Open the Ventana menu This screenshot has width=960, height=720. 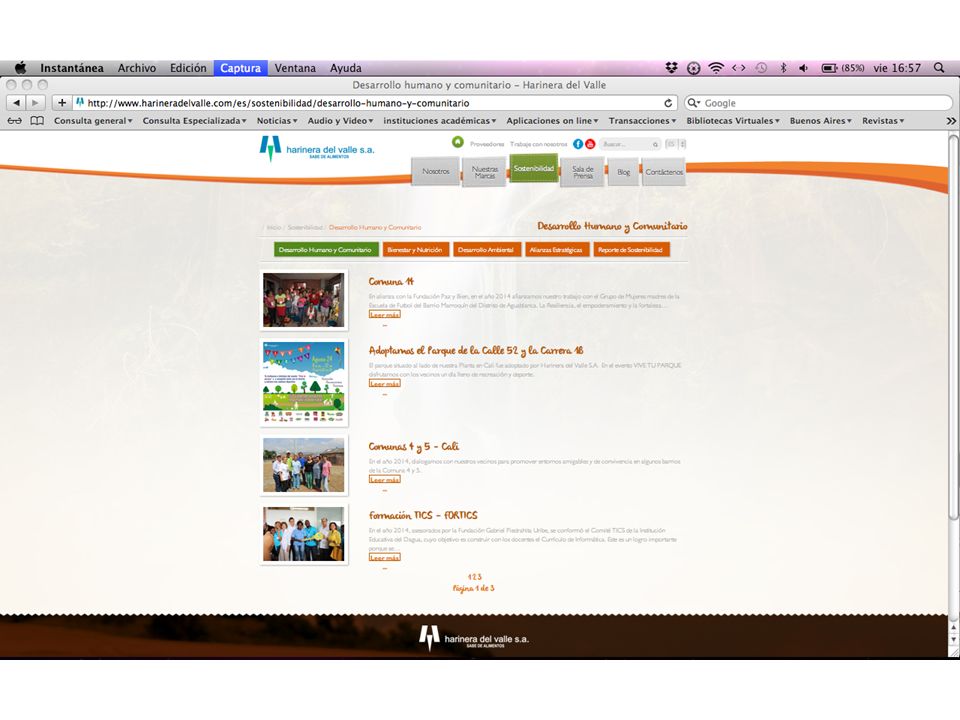(x=295, y=68)
